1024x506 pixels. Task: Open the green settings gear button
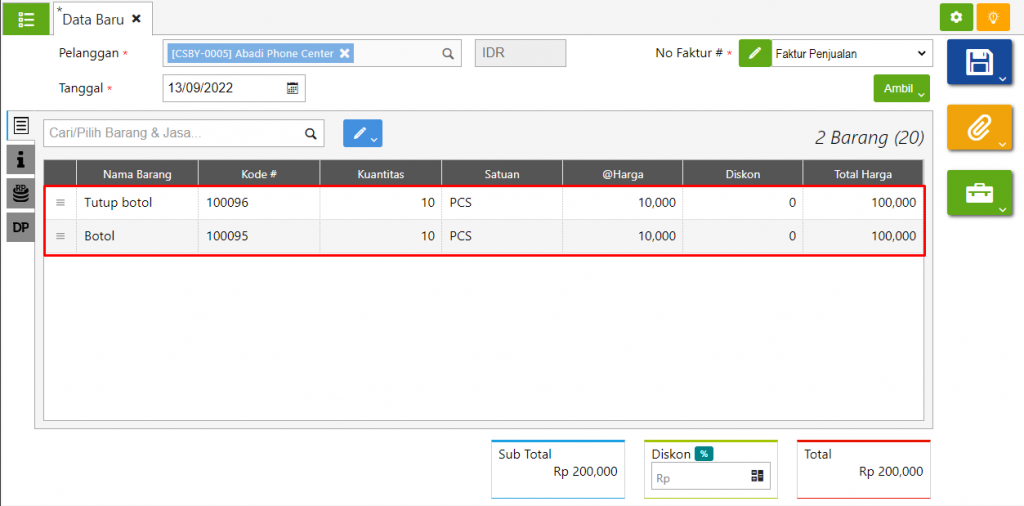click(956, 18)
